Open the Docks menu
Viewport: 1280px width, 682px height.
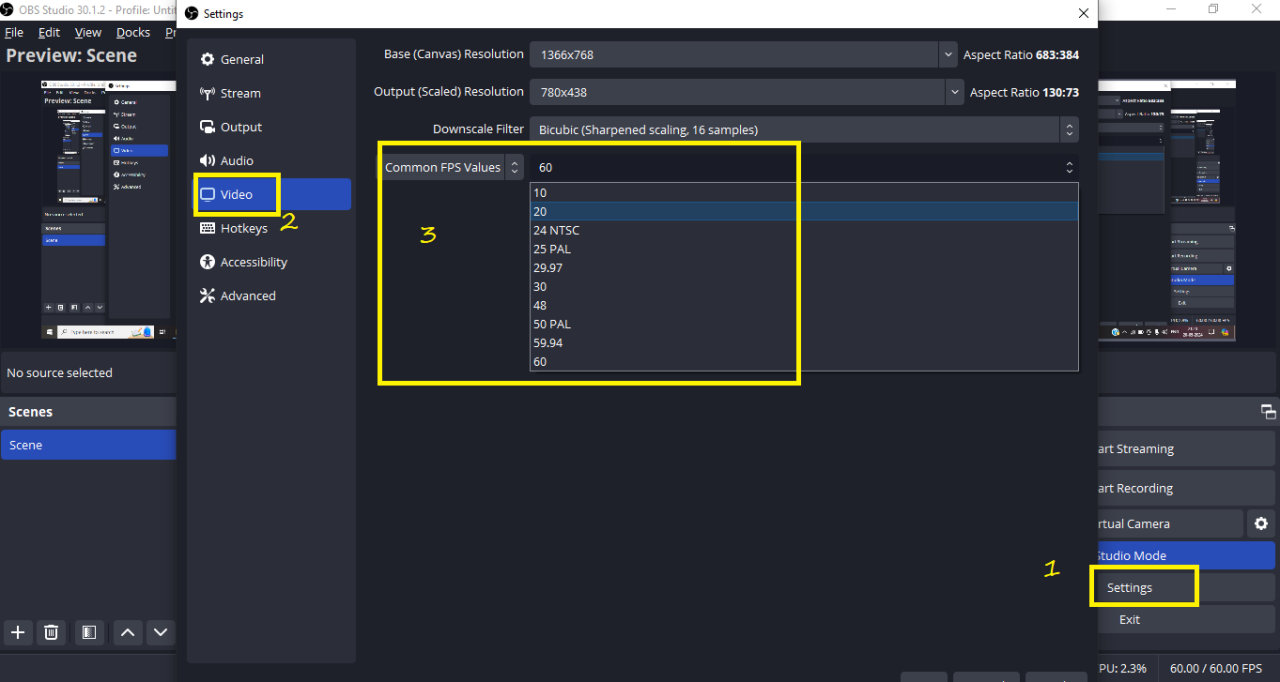point(133,32)
